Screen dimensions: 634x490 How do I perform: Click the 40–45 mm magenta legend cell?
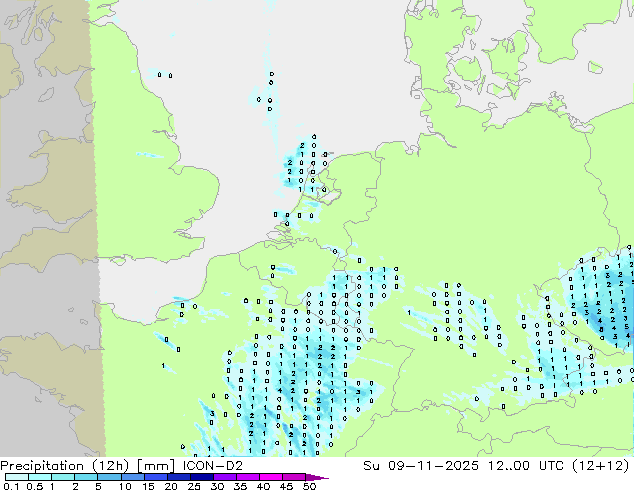point(271,477)
